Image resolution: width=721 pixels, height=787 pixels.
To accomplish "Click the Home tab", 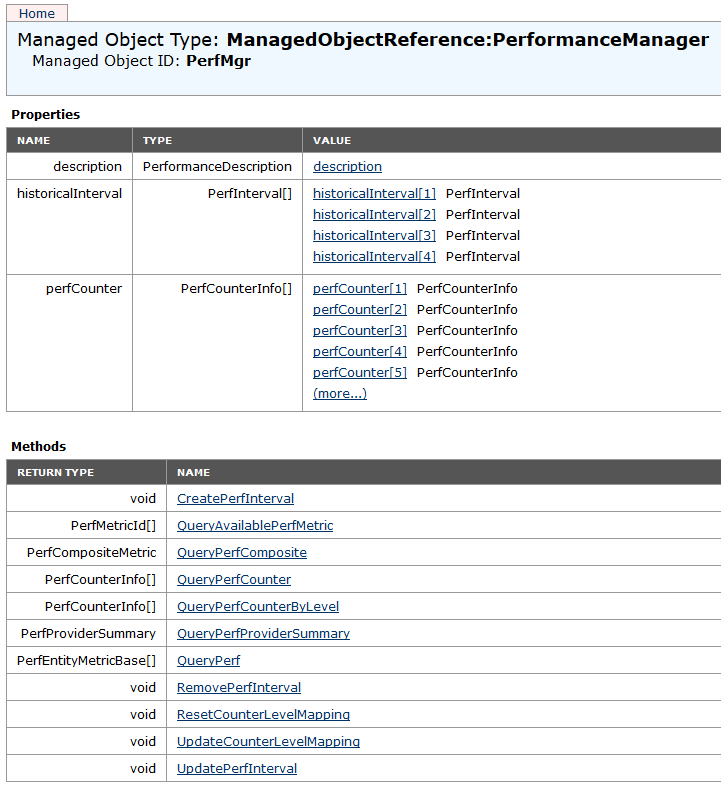I will click(37, 13).
